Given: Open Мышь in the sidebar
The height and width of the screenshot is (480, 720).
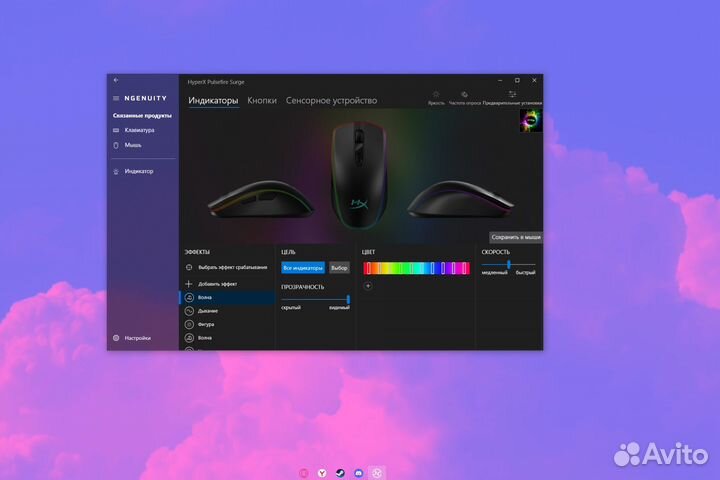Looking at the screenshot, I should point(133,145).
